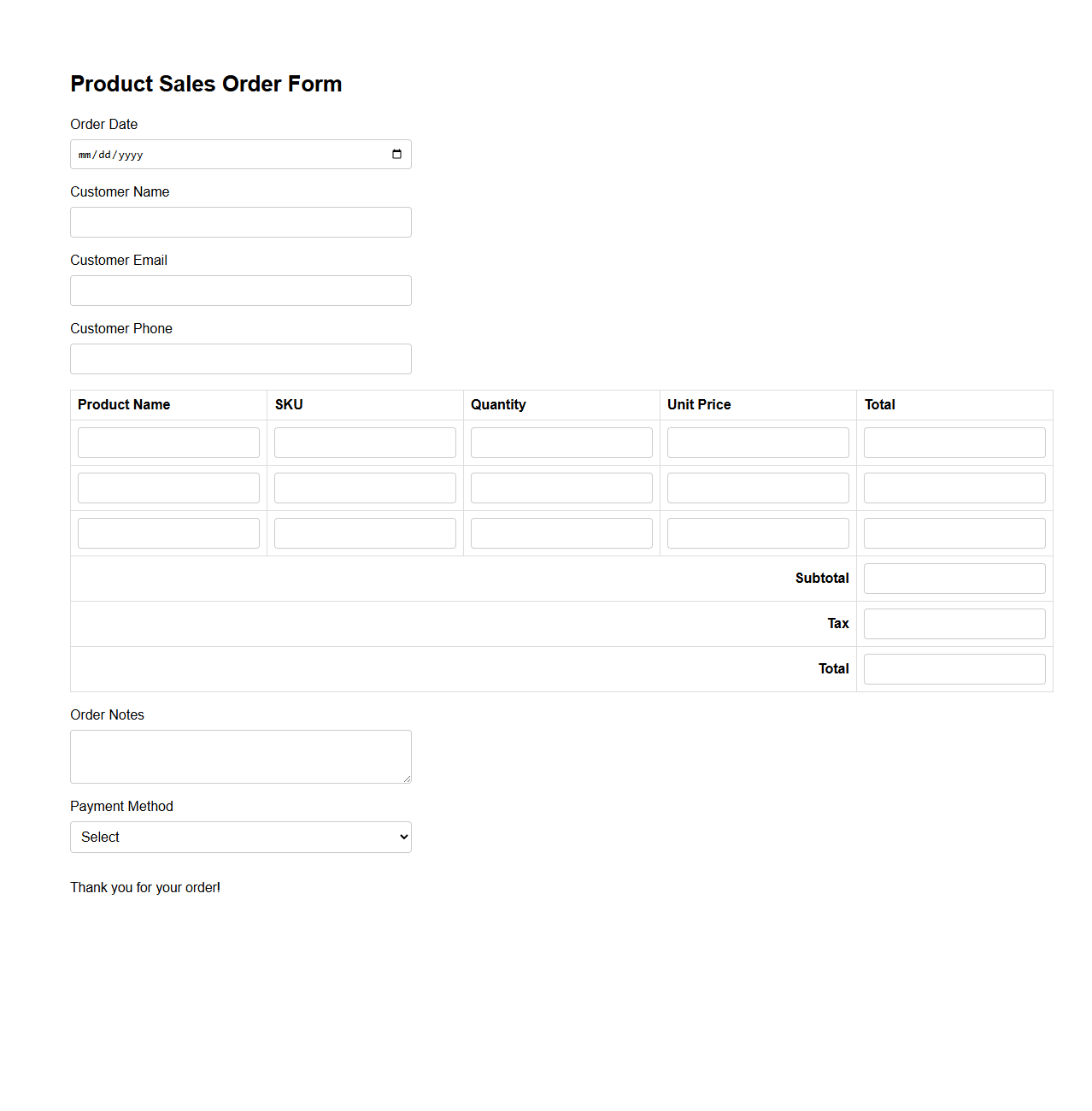Select the first SKU input field
The width and height of the screenshot is (1092, 1111).
click(365, 442)
